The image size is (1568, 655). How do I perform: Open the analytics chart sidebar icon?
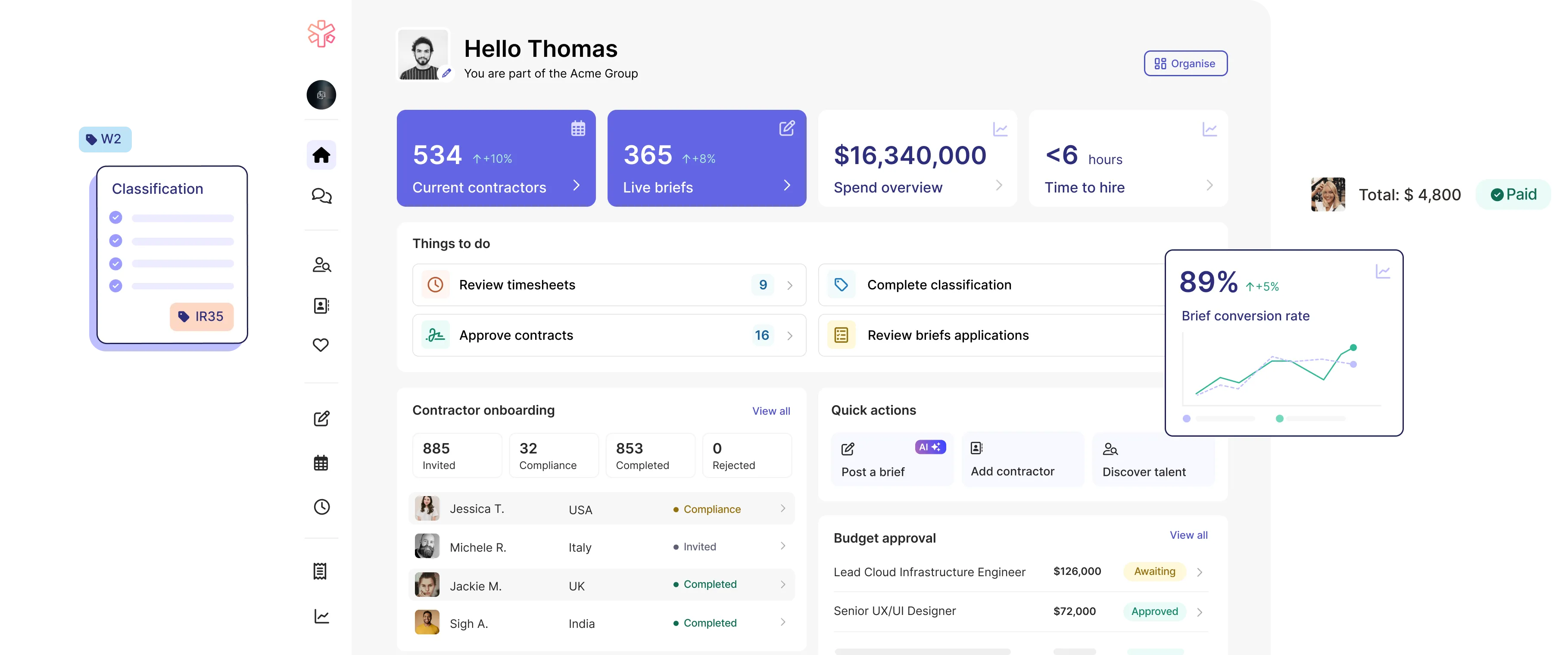tap(321, 616)
